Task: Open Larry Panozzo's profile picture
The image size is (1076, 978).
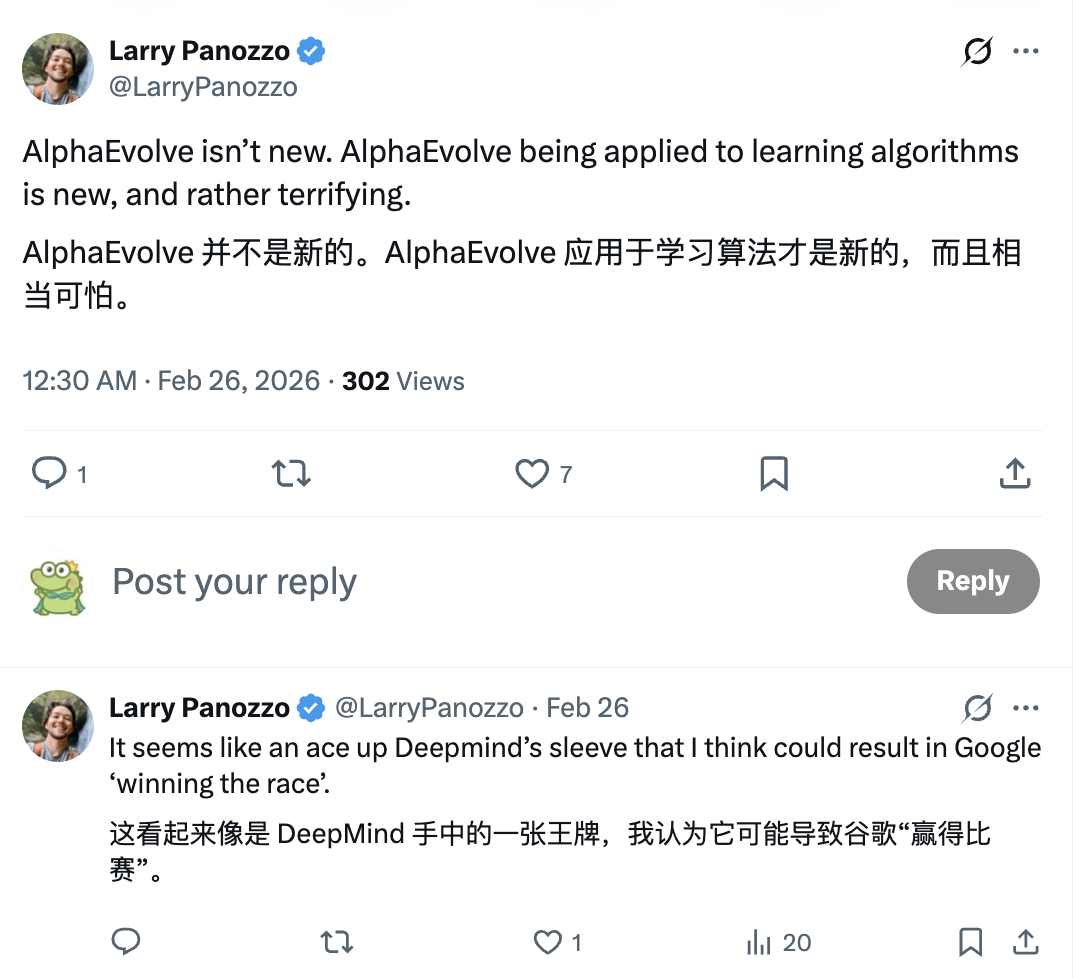Action: point(57,69)
